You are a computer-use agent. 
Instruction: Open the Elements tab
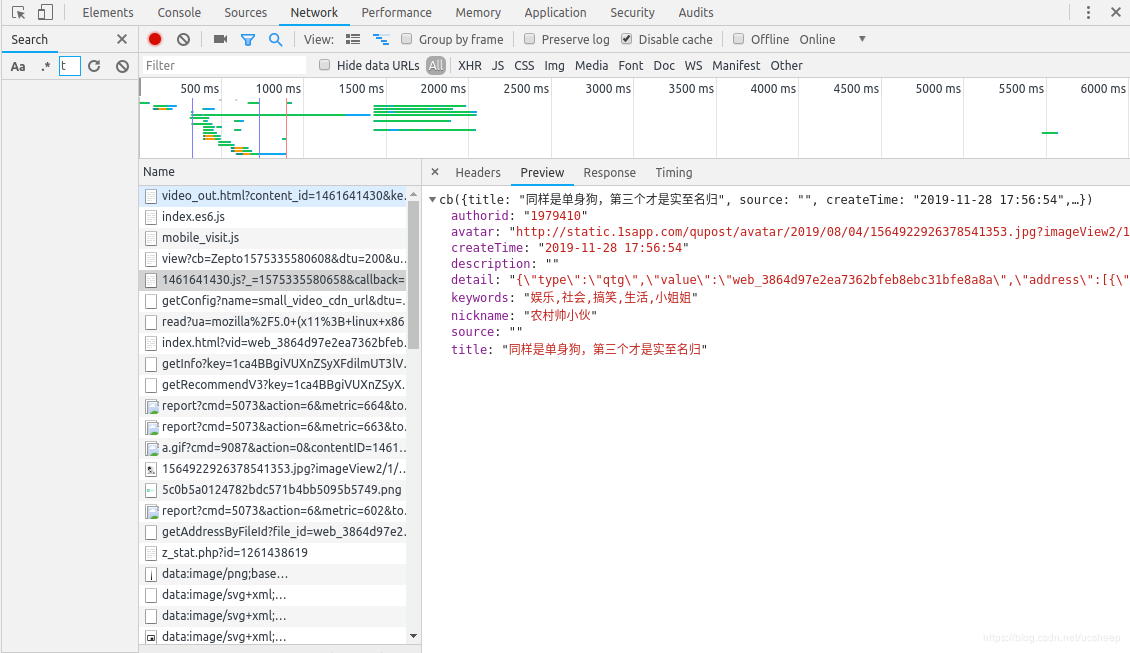point(108,12)
